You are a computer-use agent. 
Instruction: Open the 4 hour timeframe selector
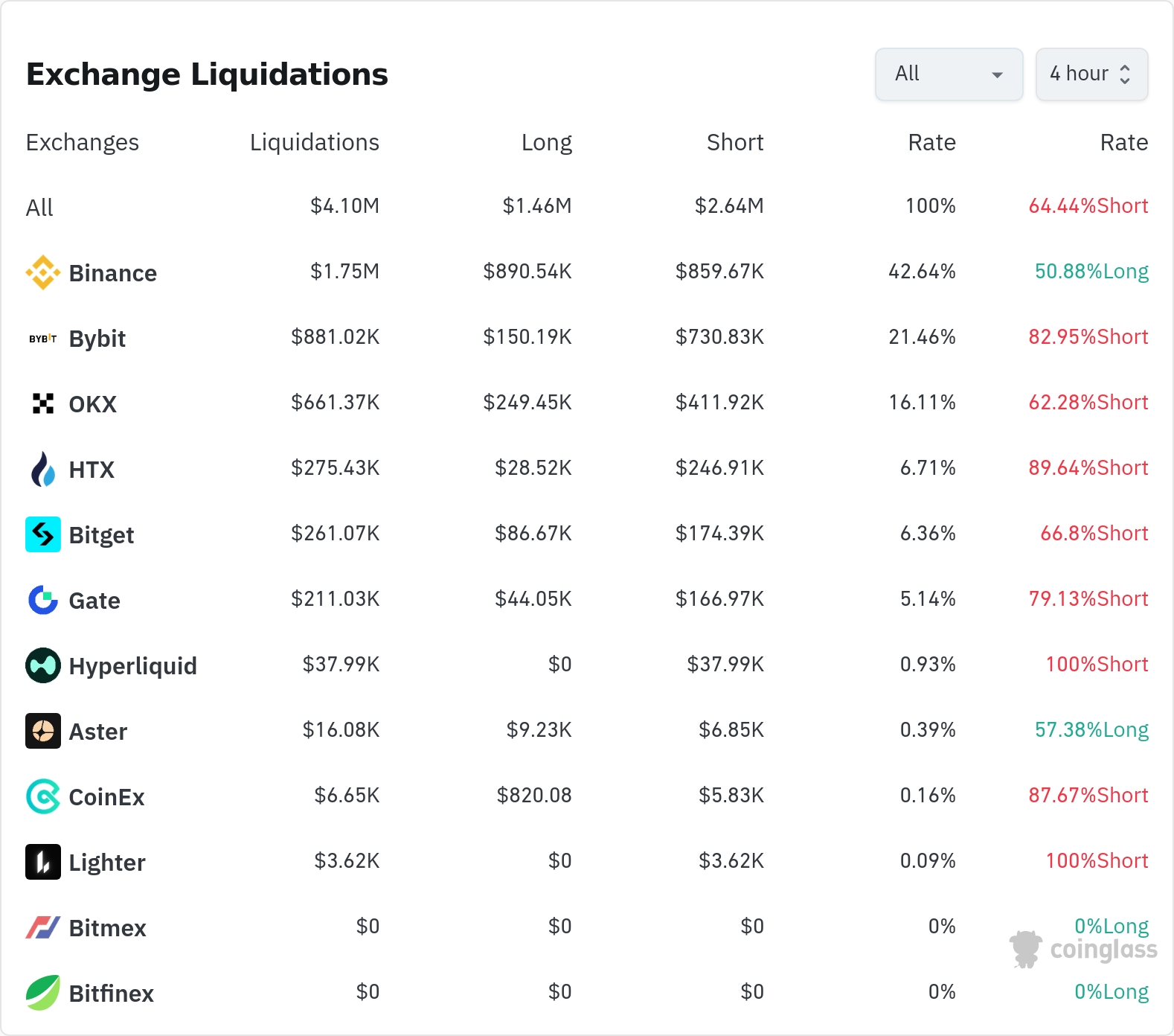click(x=1091, y=74)
